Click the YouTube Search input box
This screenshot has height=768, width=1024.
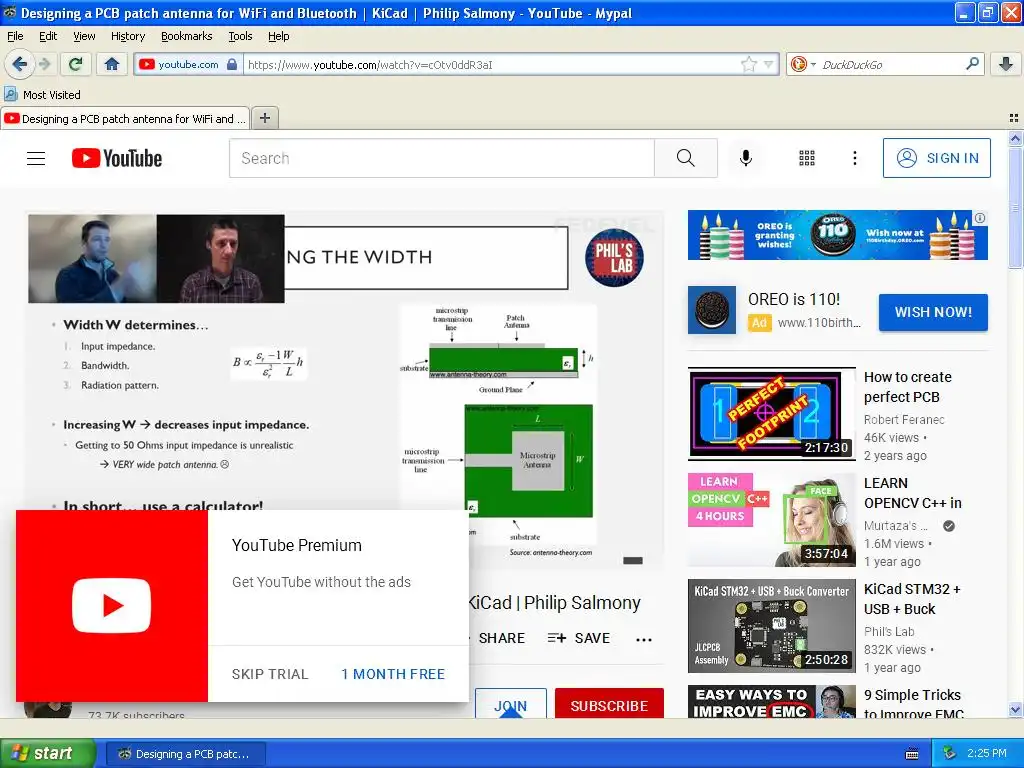click(x=441, y=158)
